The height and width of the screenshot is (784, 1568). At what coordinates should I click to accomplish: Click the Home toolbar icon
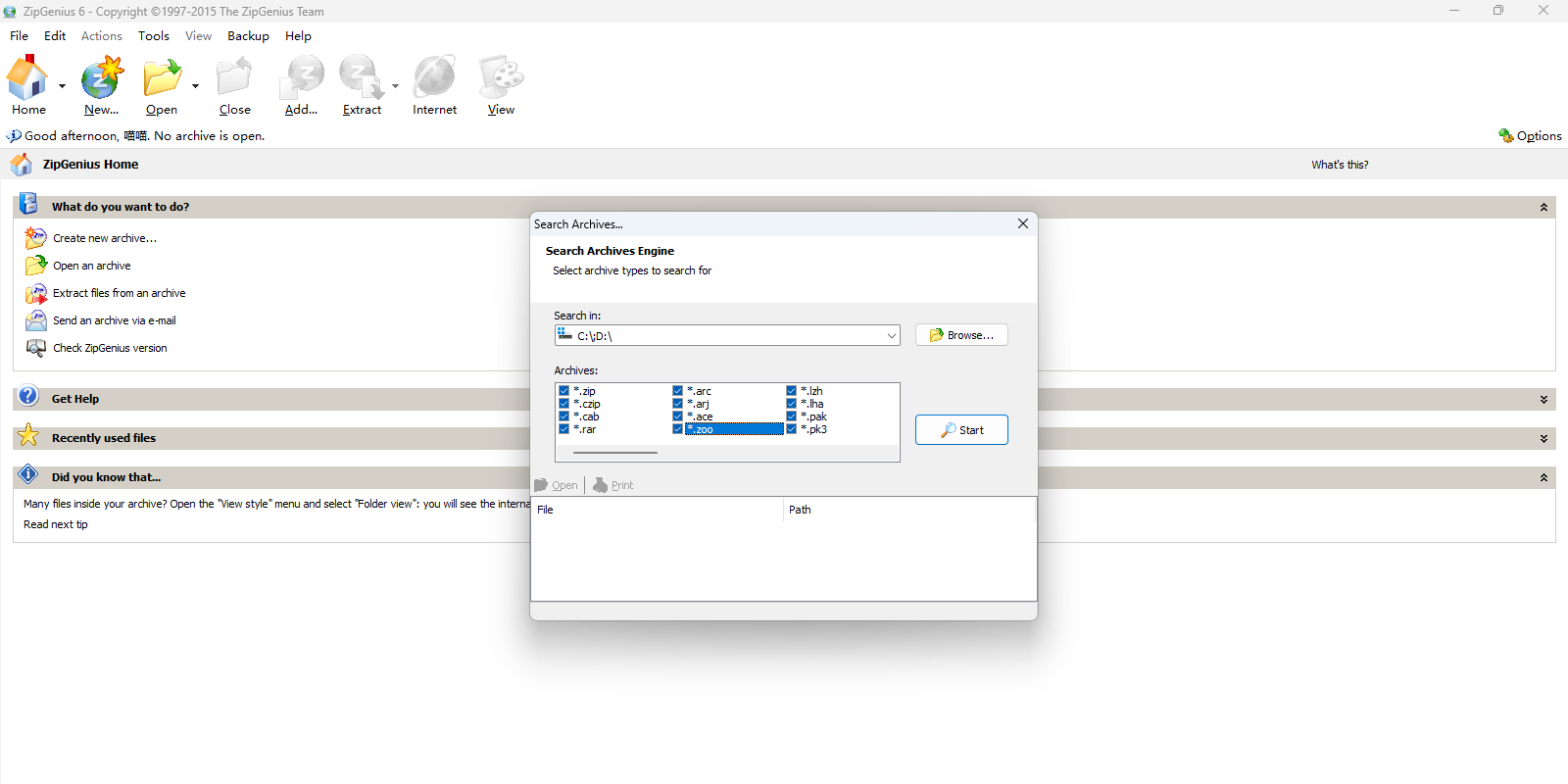point(27,78)
